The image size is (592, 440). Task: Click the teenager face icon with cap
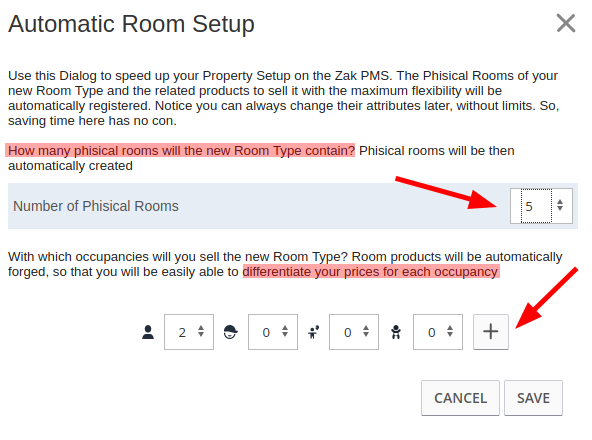pos(230,332)
